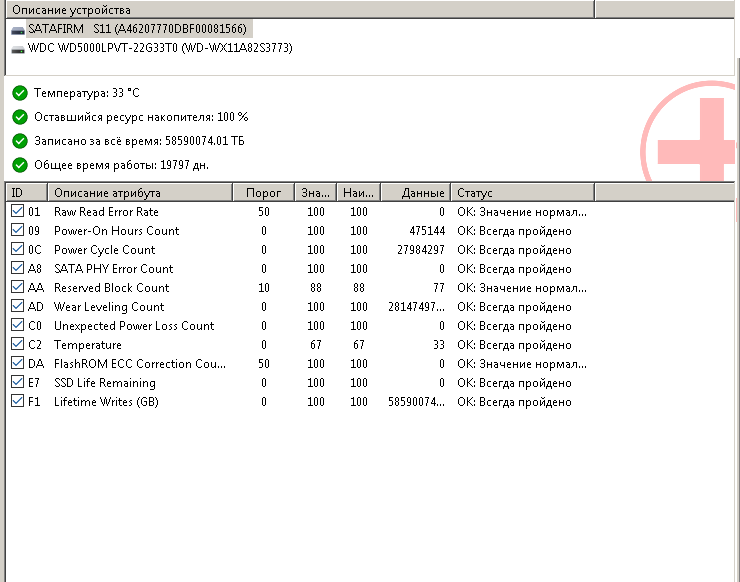Uncheck the Raw Read Error Rate checkbox

(x=17, y=211)
